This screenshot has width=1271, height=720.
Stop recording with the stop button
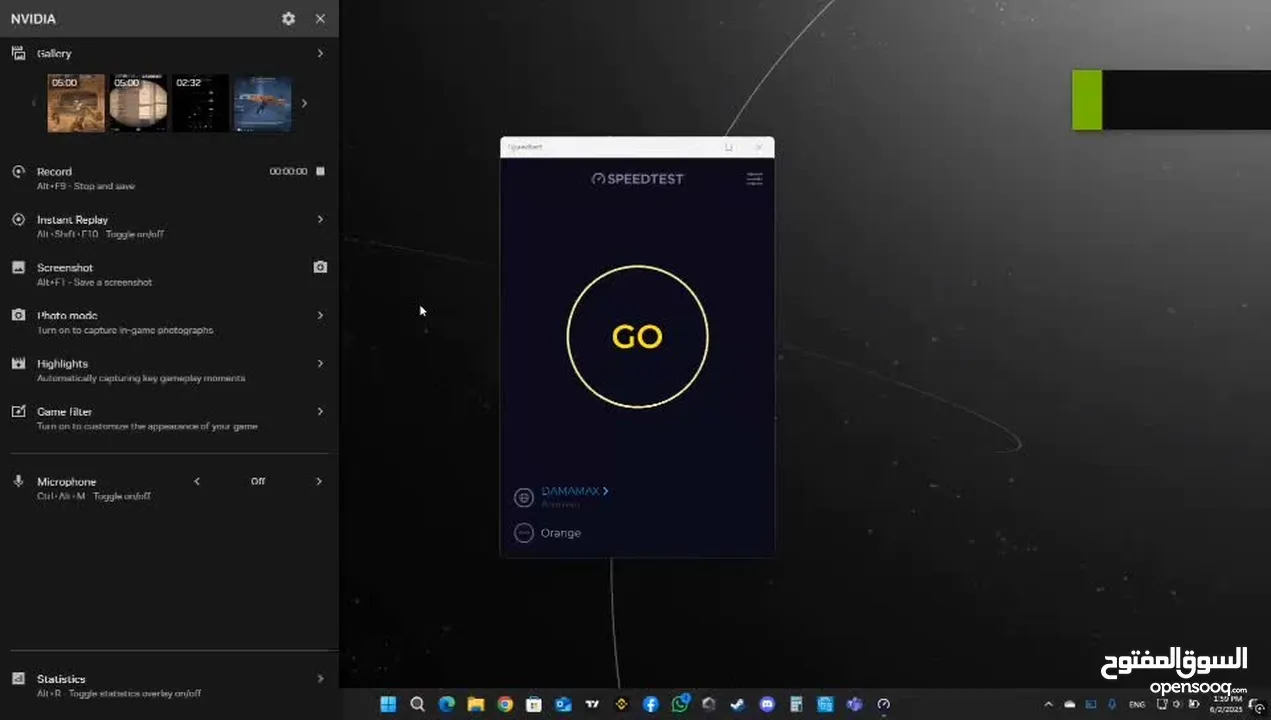point(320,171)
